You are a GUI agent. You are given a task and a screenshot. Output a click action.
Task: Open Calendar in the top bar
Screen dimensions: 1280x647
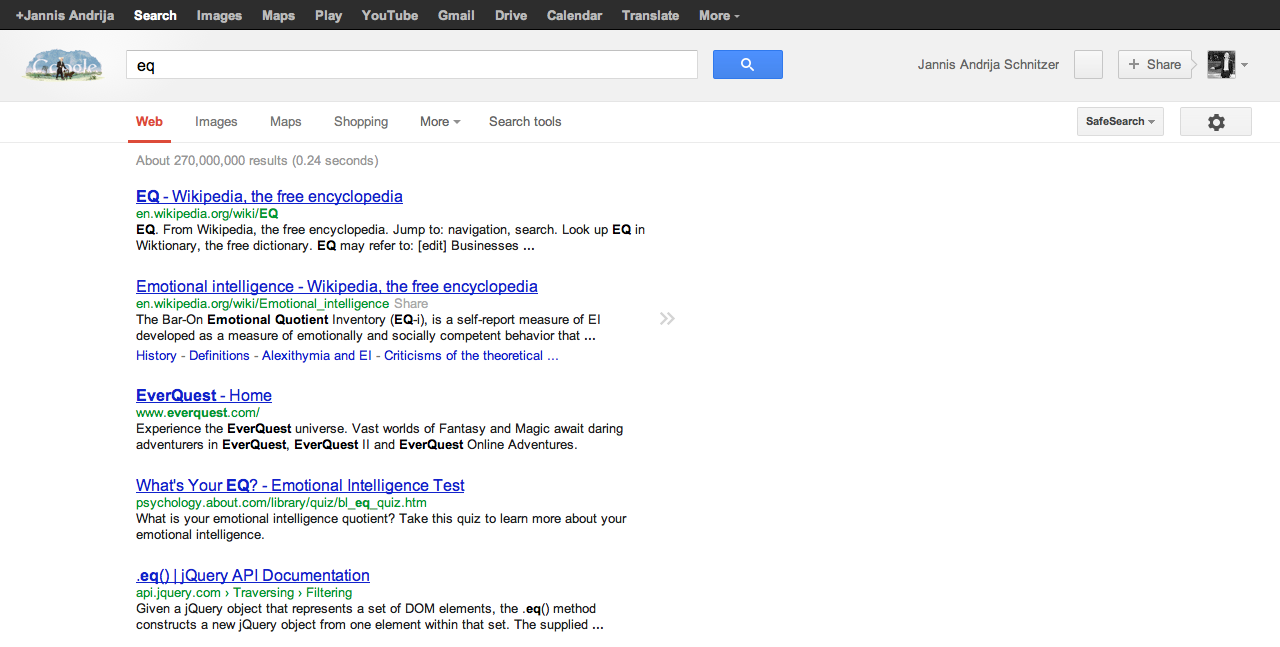tap(574, 15)
